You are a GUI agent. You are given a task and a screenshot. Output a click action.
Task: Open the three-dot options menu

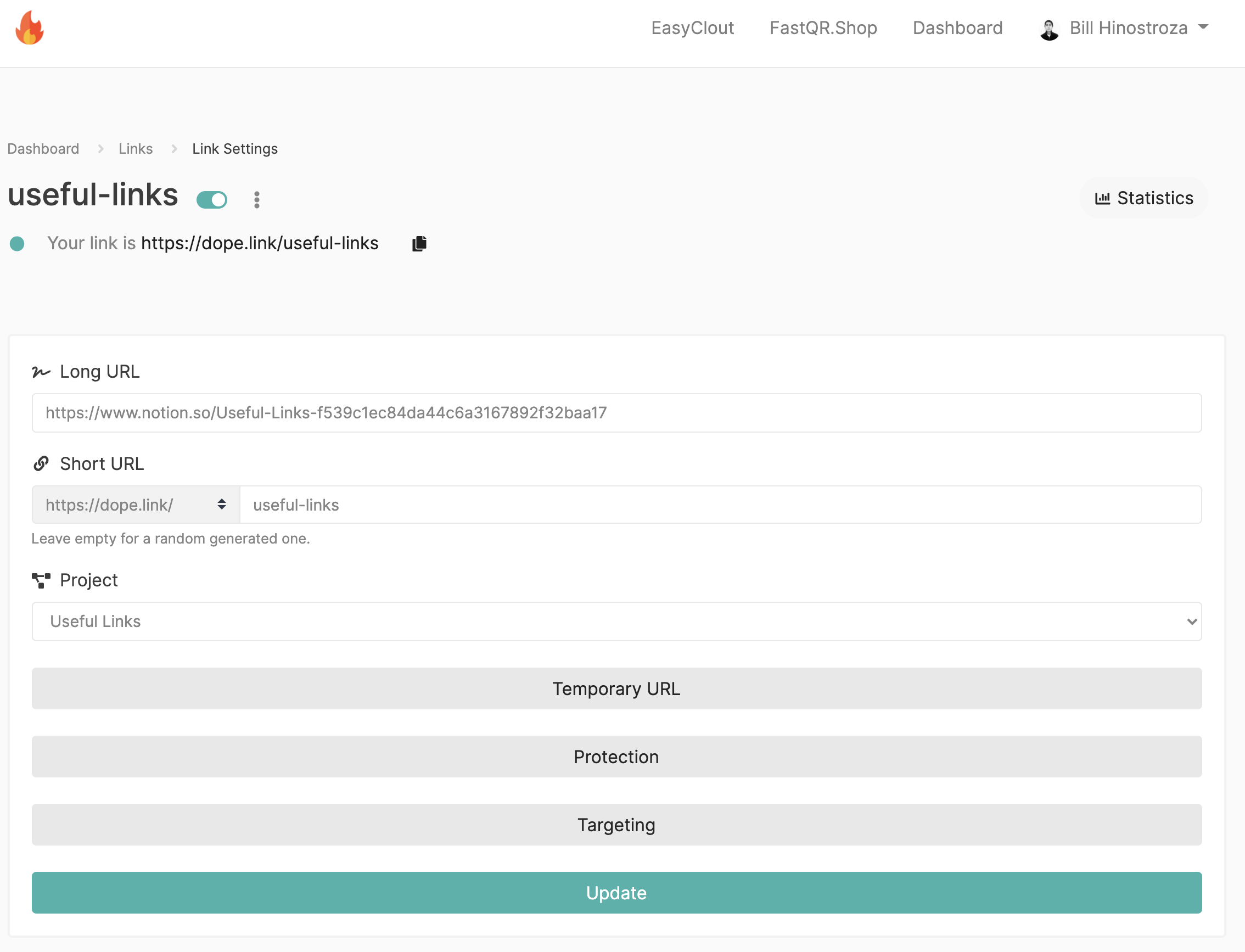(256, 199)
